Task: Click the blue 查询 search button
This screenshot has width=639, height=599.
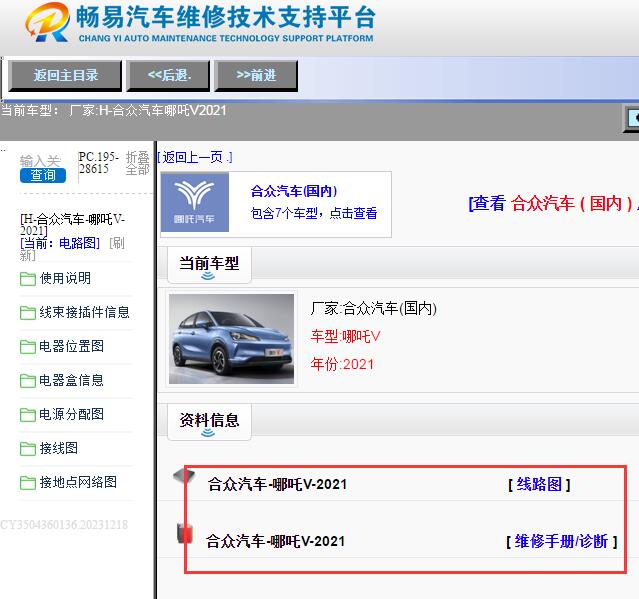Action: pos(43,175)
